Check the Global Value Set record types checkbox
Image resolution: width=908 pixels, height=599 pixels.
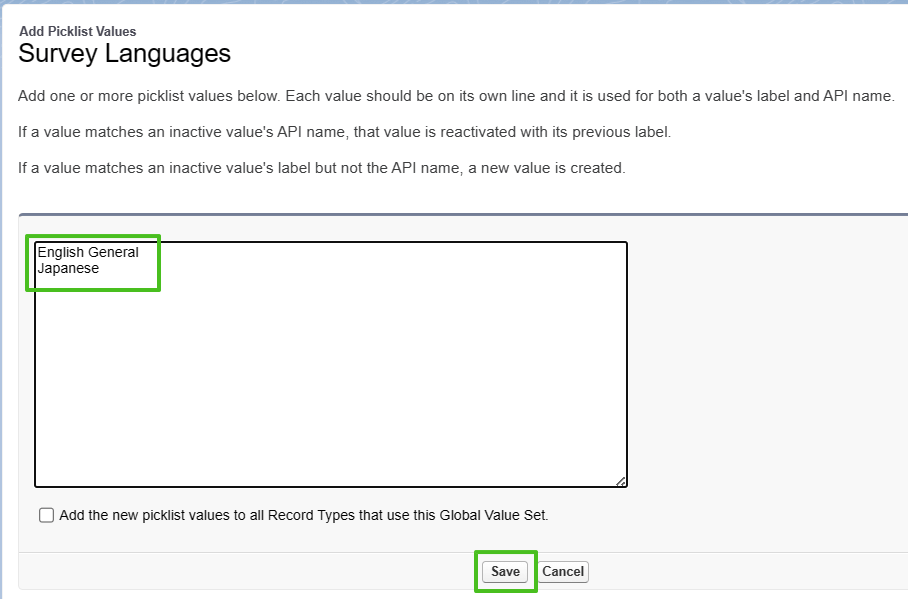[x=45, y=514]
